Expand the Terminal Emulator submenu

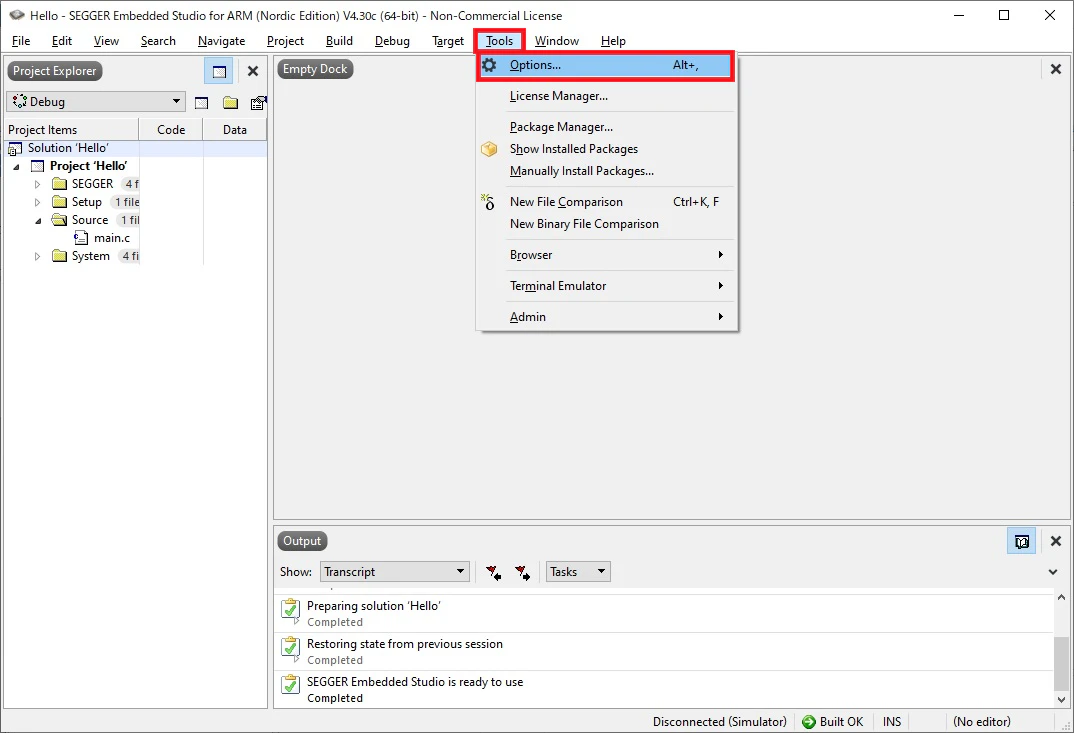(606, 286)
